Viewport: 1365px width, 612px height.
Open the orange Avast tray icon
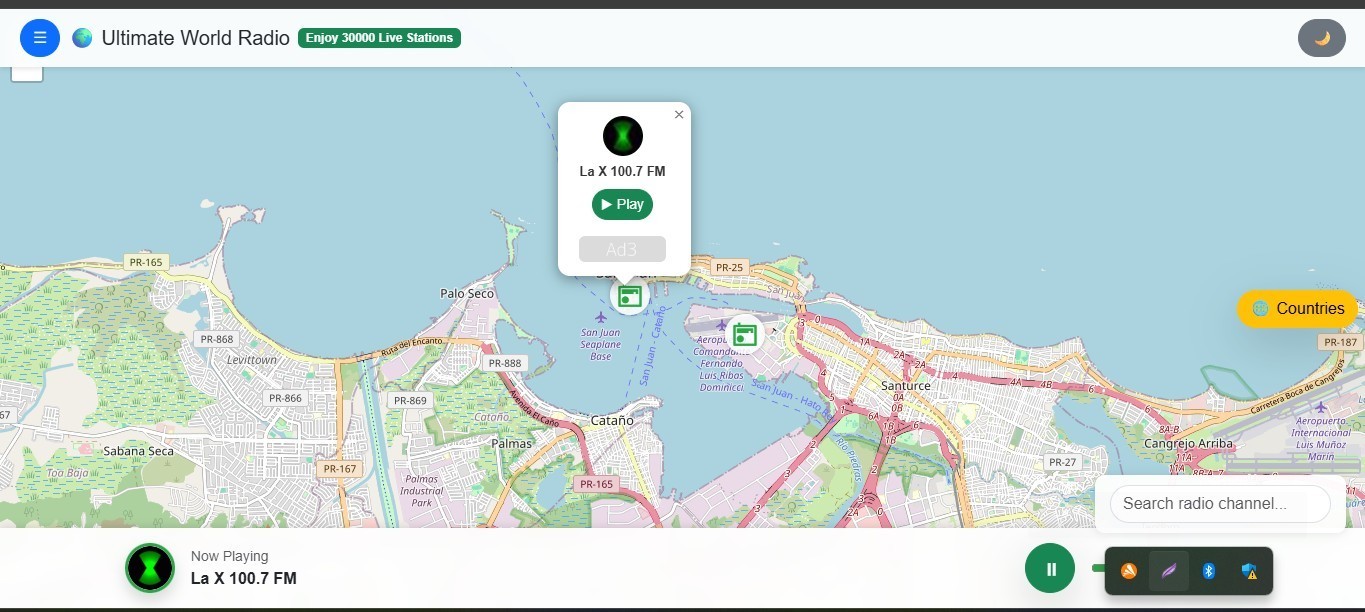(x=1128, y=571)
